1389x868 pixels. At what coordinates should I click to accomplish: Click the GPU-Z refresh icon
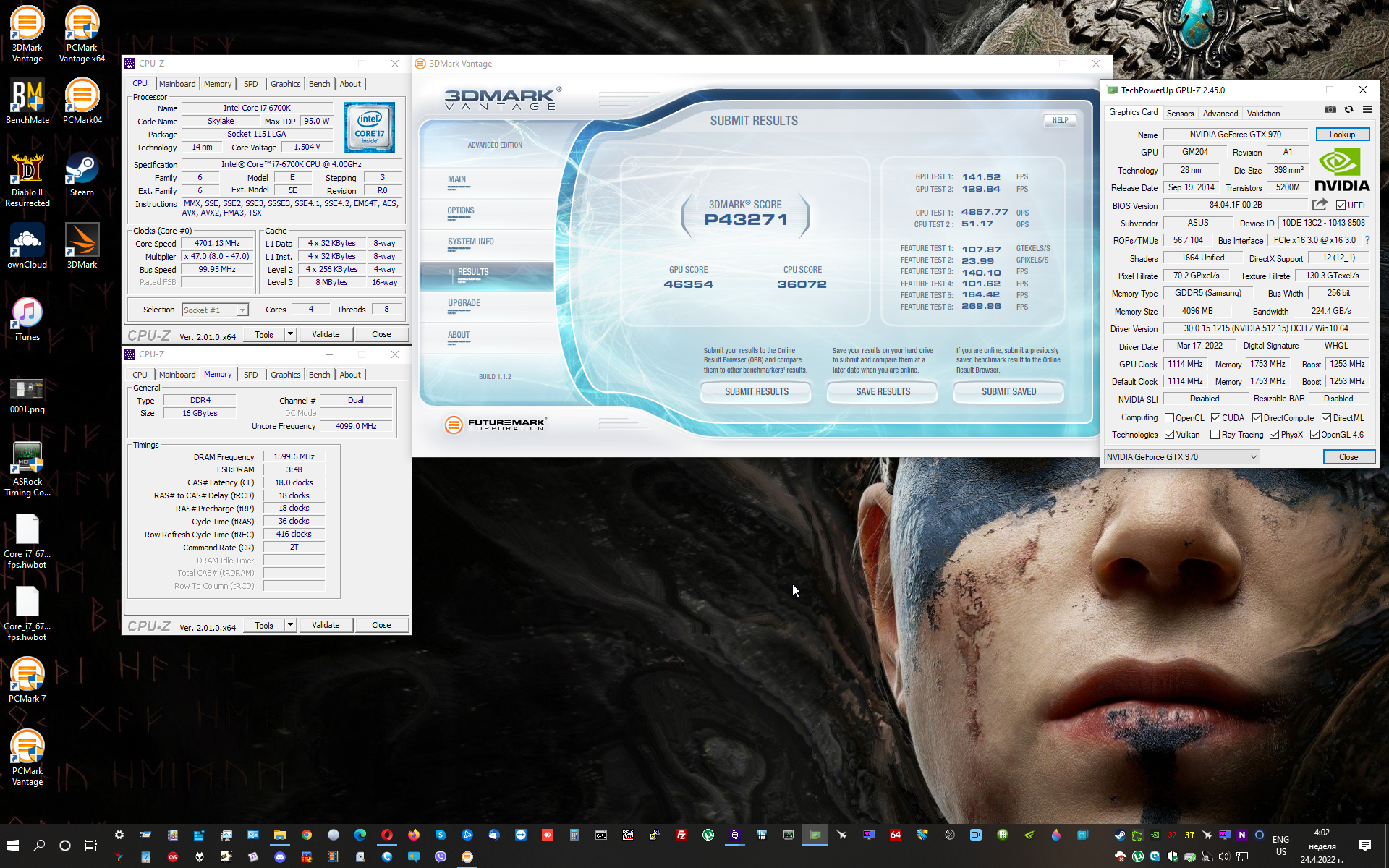1348,110
